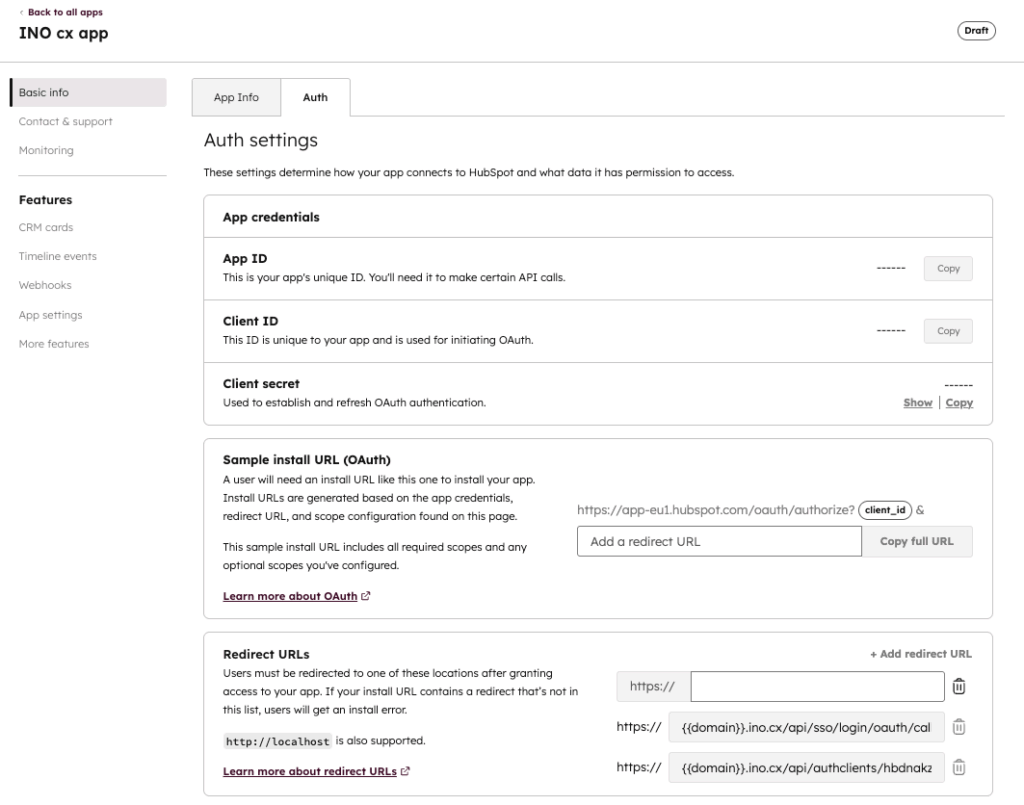The width and height of the screenshot is (1024, 805).
Task: Open Webhooks feature page
Action: click(45, 285)
